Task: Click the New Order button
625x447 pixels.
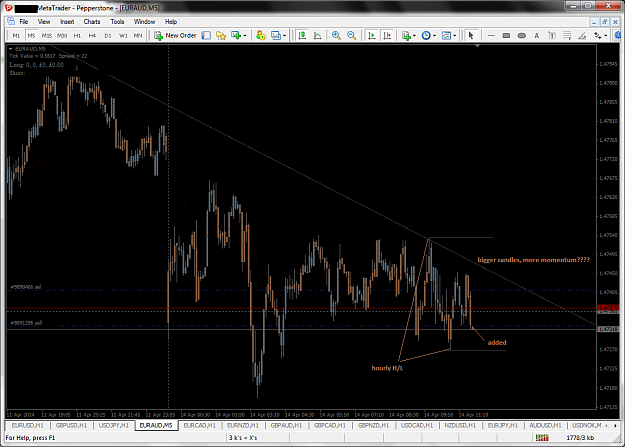Action: [175, 35]
